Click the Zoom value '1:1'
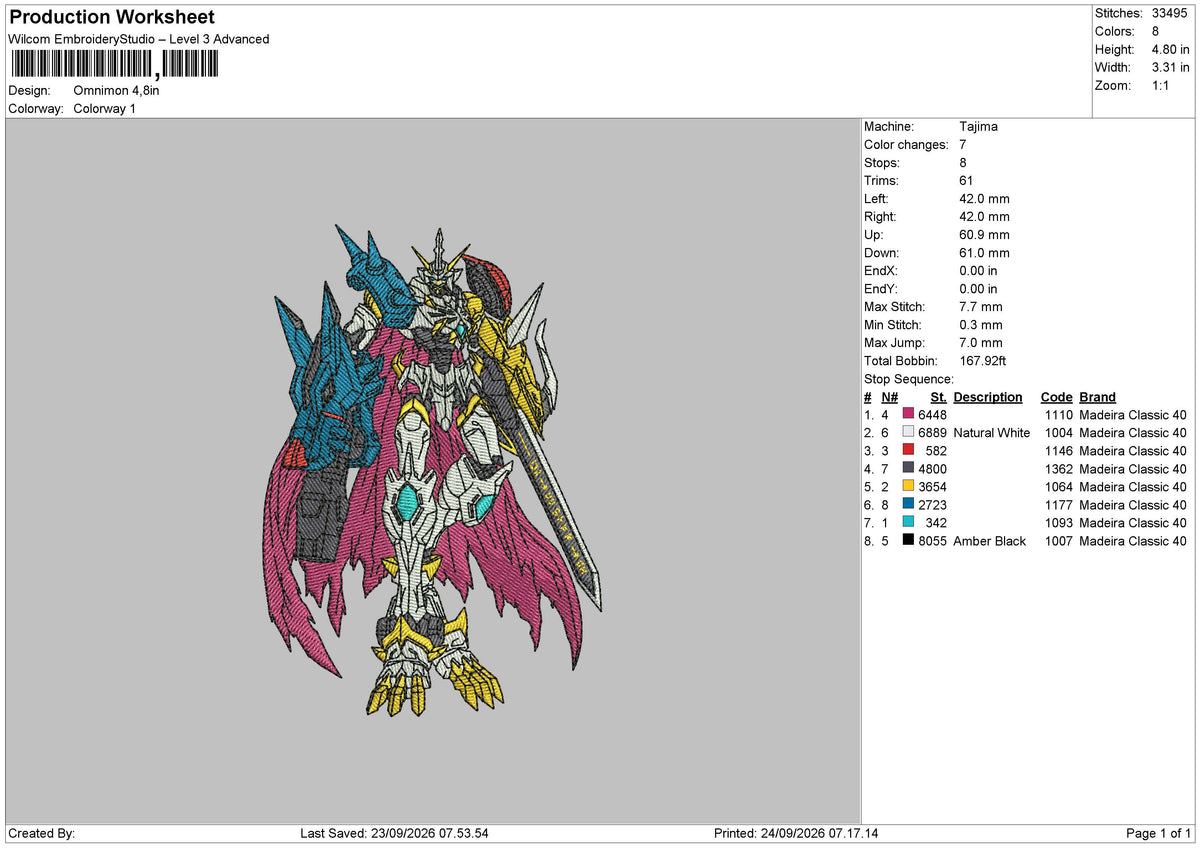 pos(1161,86)
